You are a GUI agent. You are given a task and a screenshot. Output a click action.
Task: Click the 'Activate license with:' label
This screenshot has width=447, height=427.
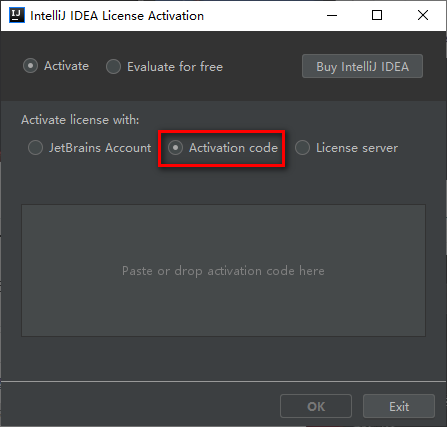80,120
